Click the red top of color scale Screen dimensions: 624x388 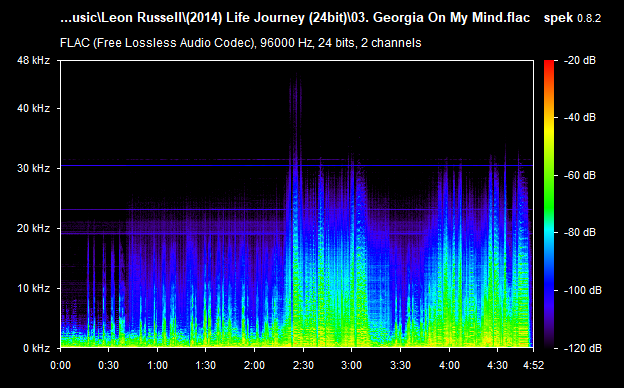coord(549,64)
